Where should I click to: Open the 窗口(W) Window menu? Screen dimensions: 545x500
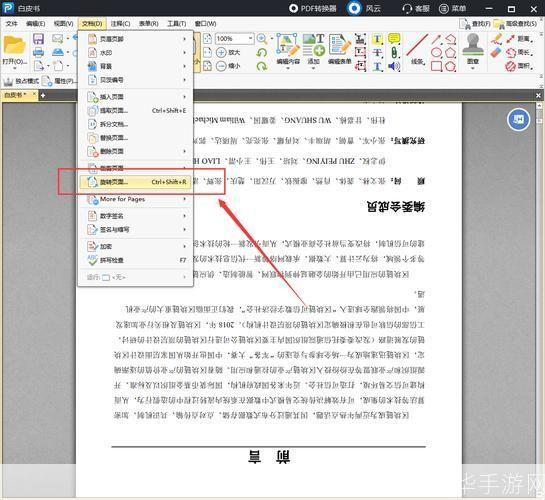tap(205, 24)
